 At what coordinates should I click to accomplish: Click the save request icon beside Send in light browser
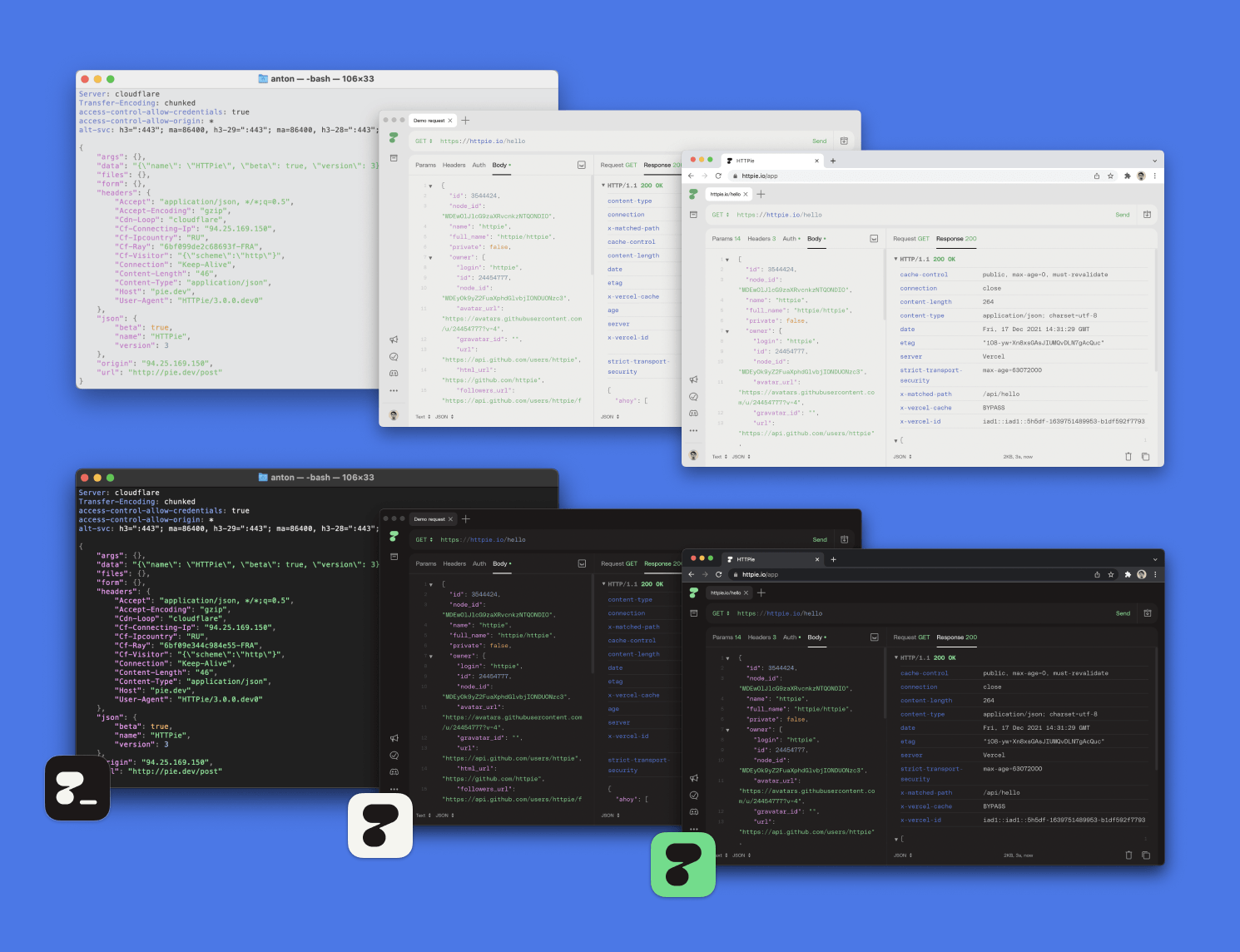coord(1147,215)
